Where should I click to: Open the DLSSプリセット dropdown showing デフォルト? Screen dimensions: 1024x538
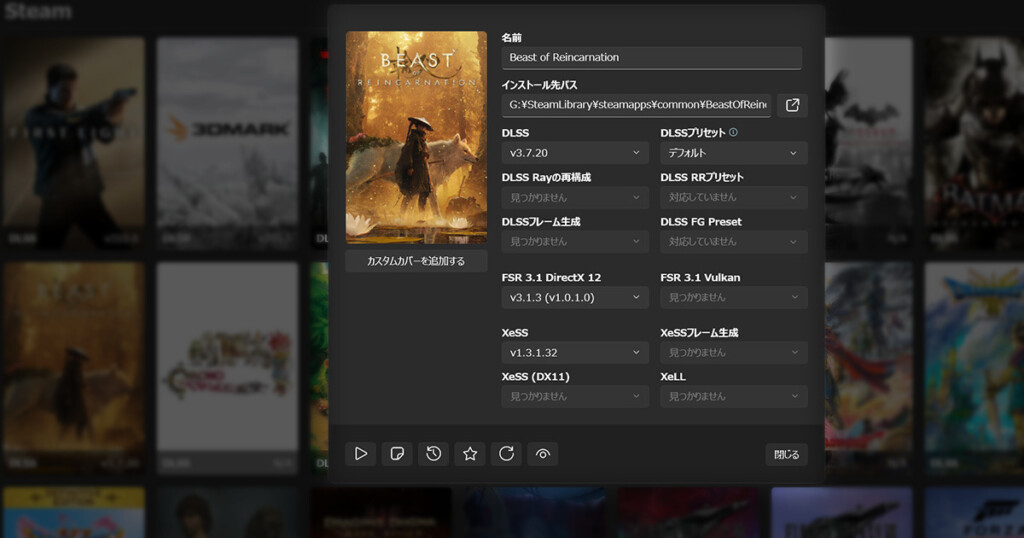click(733, 153)
